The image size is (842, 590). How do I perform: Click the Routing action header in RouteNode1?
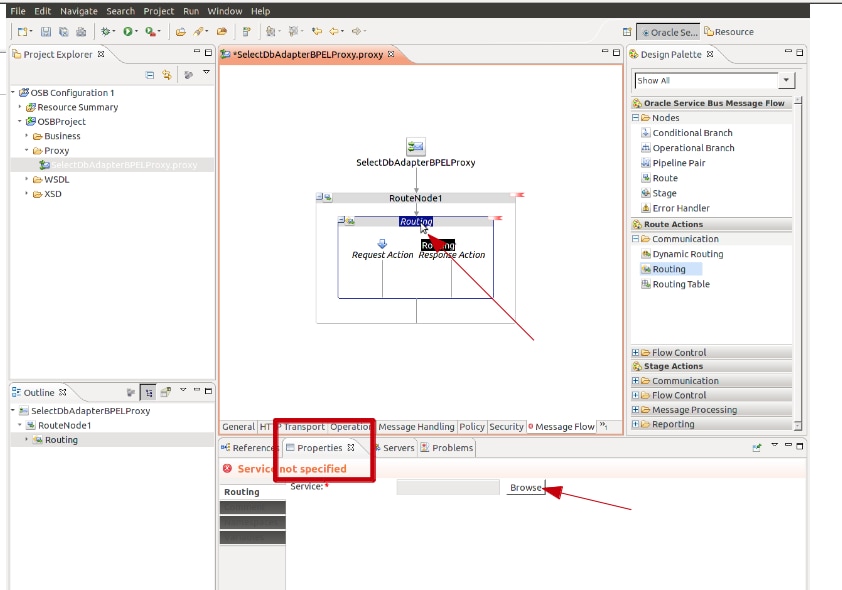[416, 221]
